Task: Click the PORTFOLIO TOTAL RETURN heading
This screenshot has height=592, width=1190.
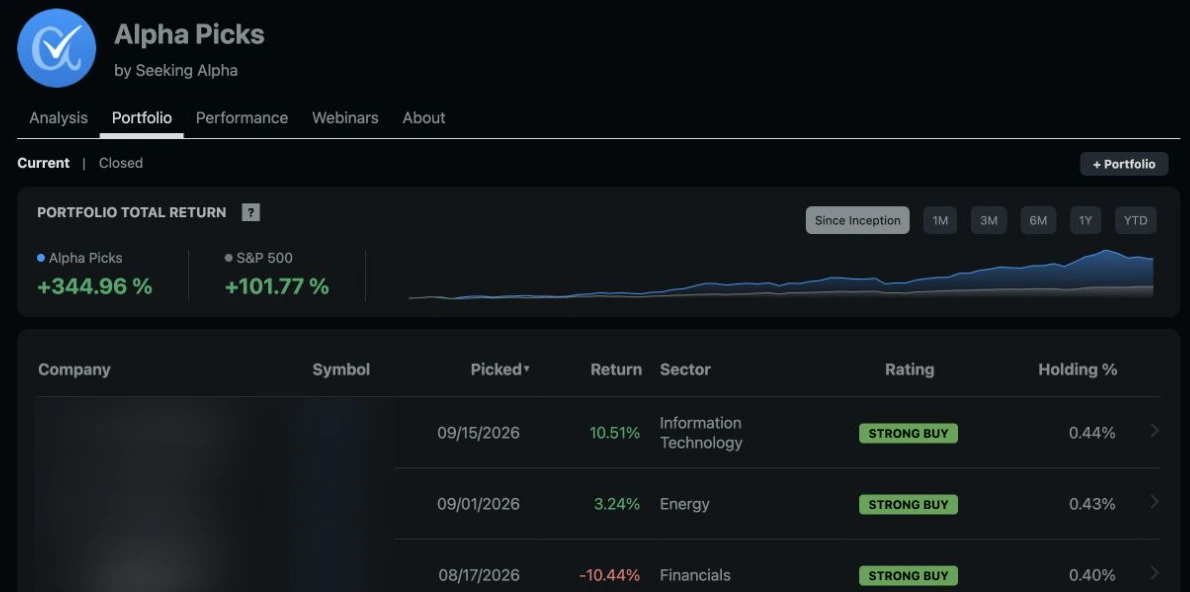Action: pyautogui.click(x=131, y=213)
